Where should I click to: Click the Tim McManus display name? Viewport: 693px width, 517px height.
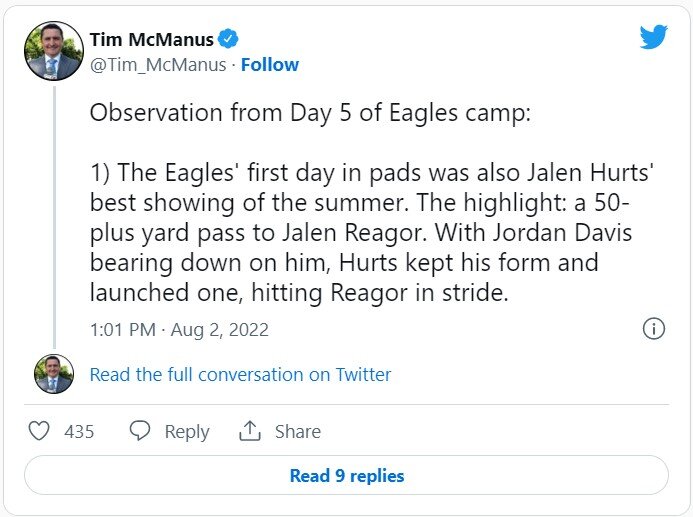150,40
